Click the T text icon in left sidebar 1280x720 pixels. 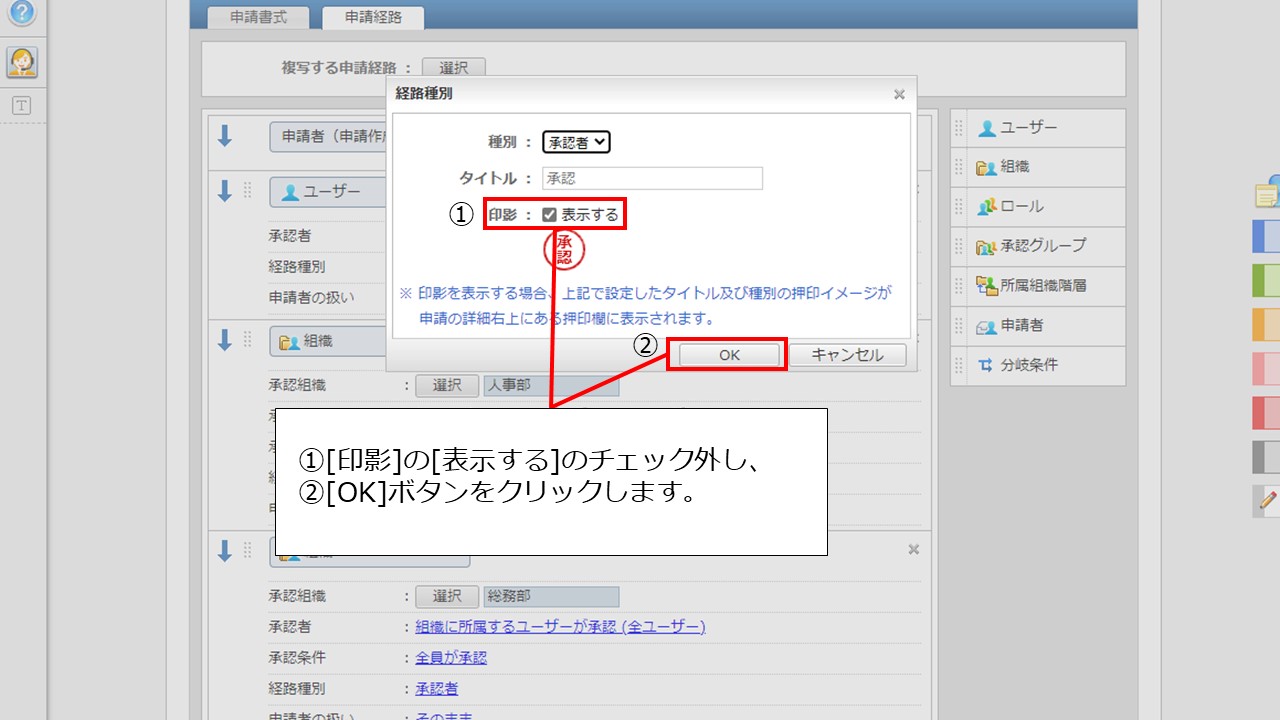coord(22,106)
